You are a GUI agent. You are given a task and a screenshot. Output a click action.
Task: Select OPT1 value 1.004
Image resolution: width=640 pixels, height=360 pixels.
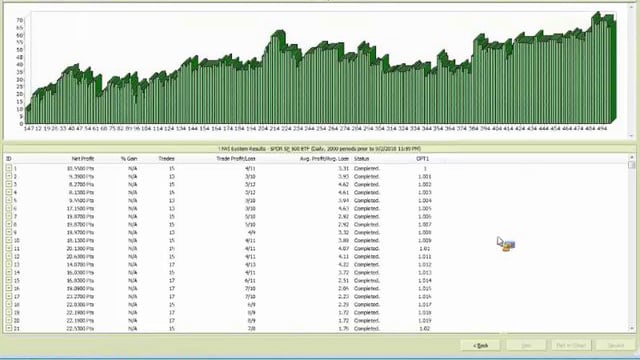pyautogui.click(x=424, y=200)
